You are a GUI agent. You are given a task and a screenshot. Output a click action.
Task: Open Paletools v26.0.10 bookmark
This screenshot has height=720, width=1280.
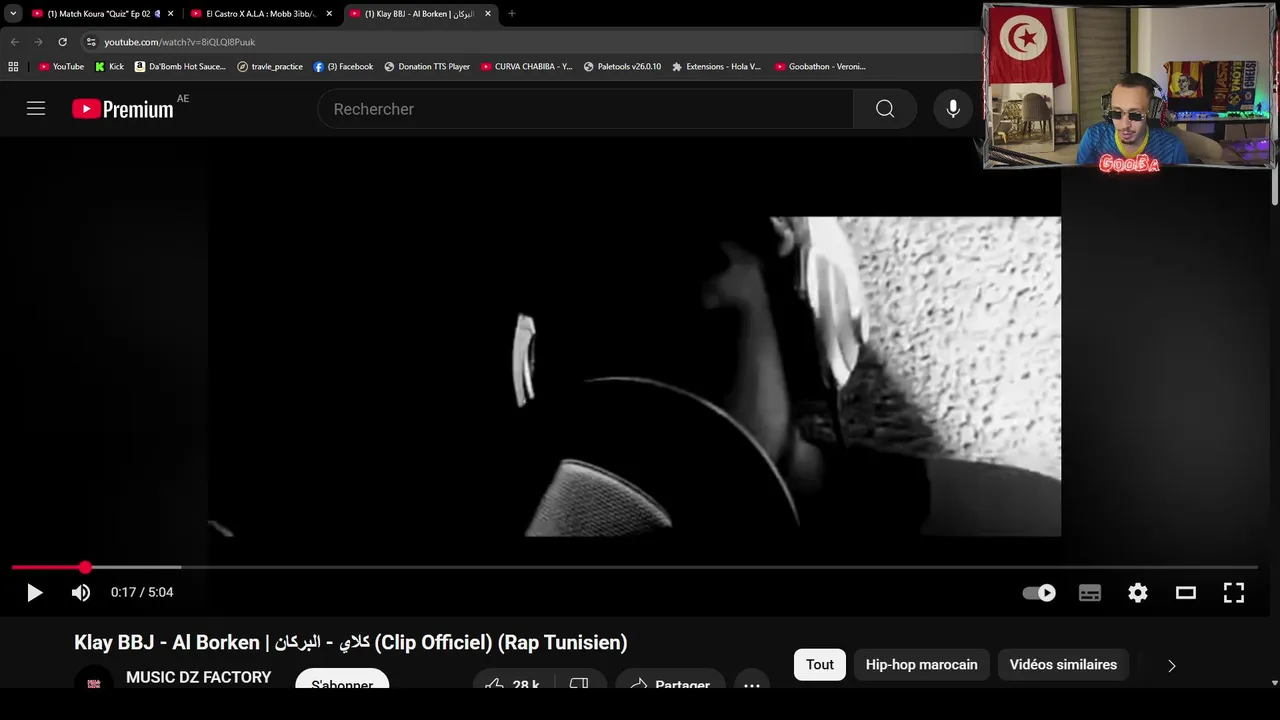622,67
